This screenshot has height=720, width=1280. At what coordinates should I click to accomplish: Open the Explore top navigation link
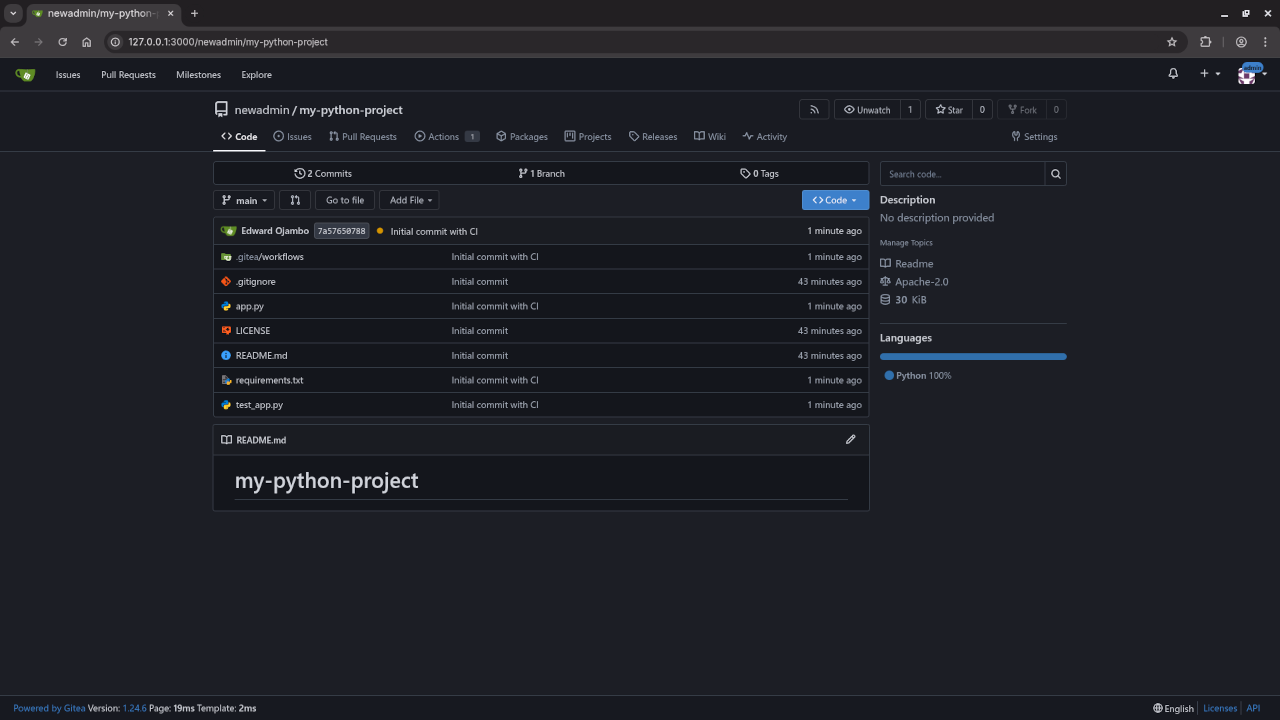pos(256,75)
